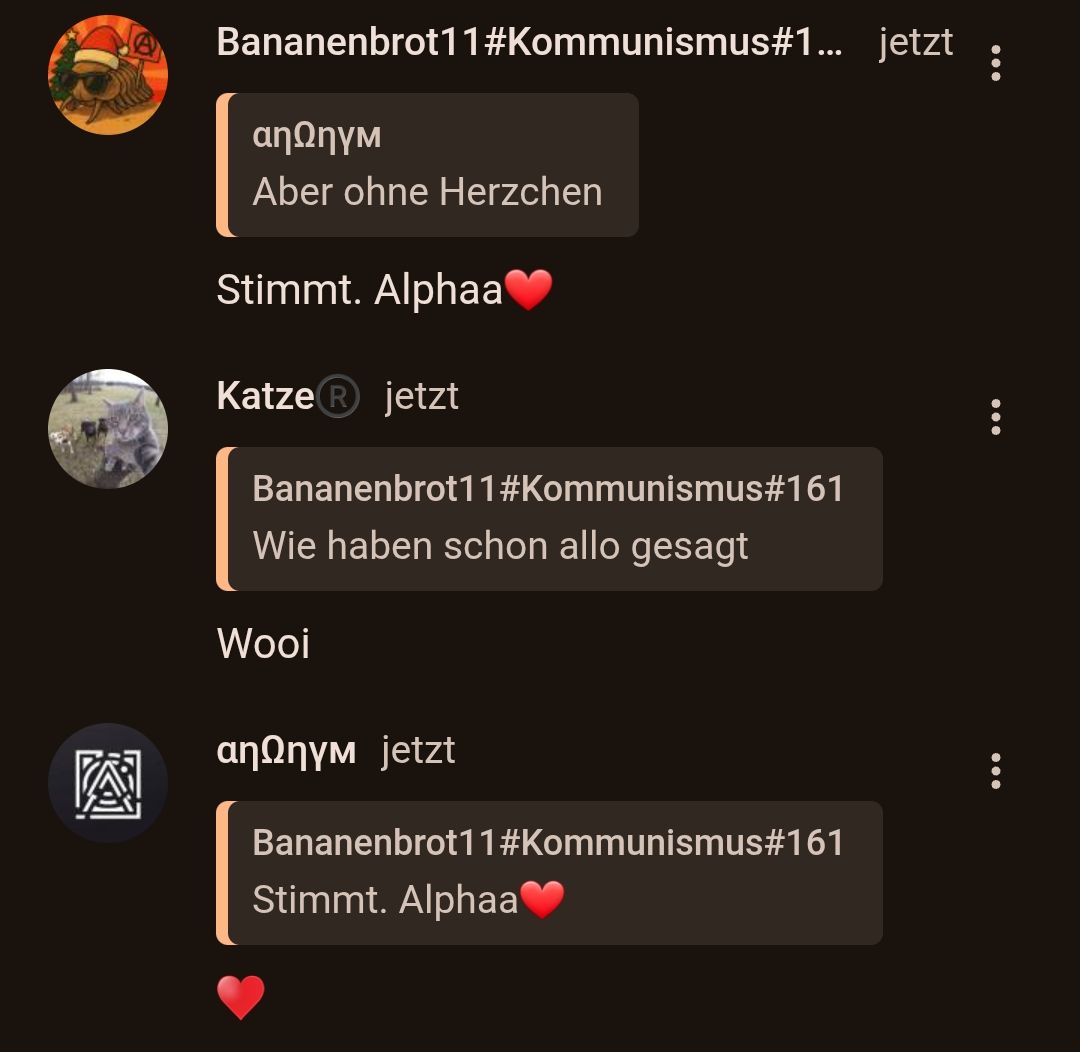This screenshot has width=1080, height=1052.
Task: Jump to quoted message 'Aber ohne Herzchen'
Action: [427, 165]
